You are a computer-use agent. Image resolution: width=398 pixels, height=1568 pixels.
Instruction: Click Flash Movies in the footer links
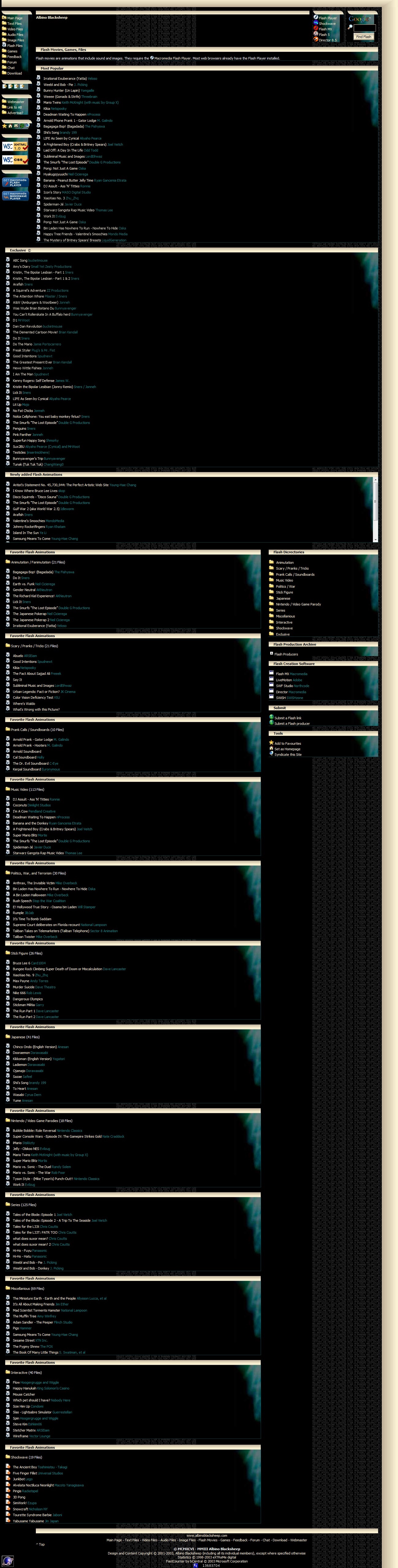pos(208,1540)
